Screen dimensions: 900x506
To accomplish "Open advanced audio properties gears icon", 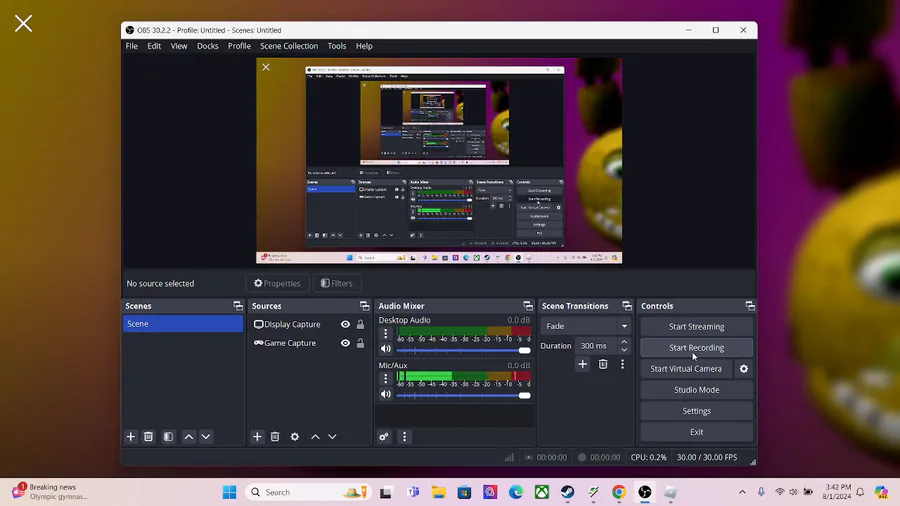I will point(384,437).
